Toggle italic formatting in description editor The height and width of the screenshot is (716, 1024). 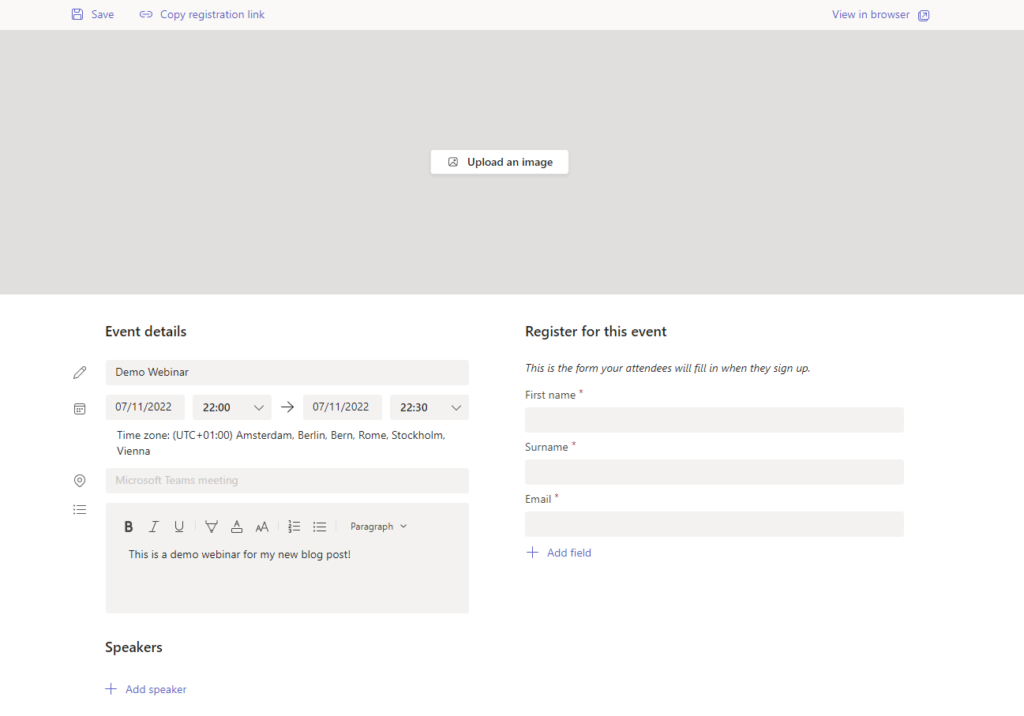(154, 527)
